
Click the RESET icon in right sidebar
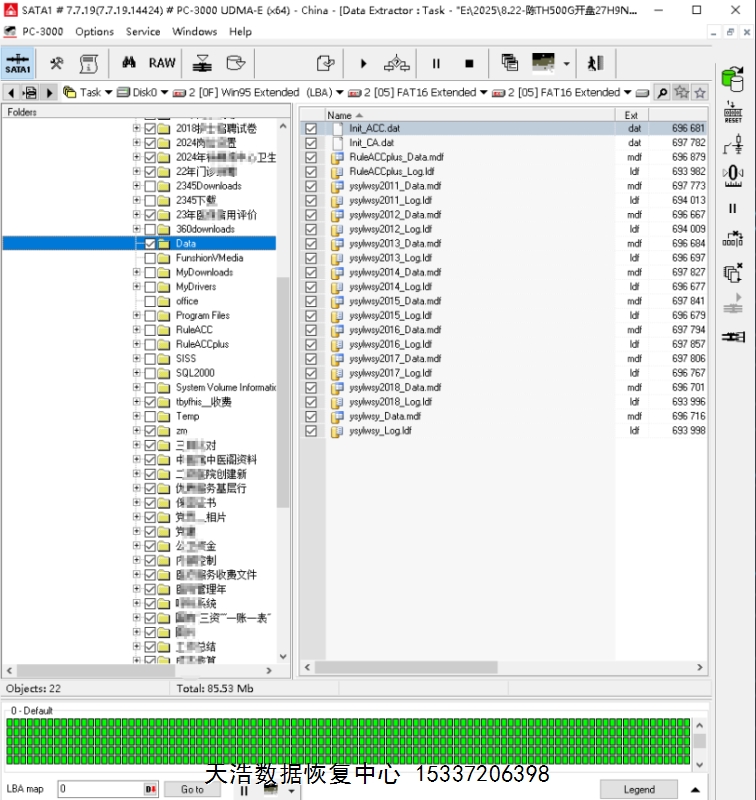tap(733, 112)
